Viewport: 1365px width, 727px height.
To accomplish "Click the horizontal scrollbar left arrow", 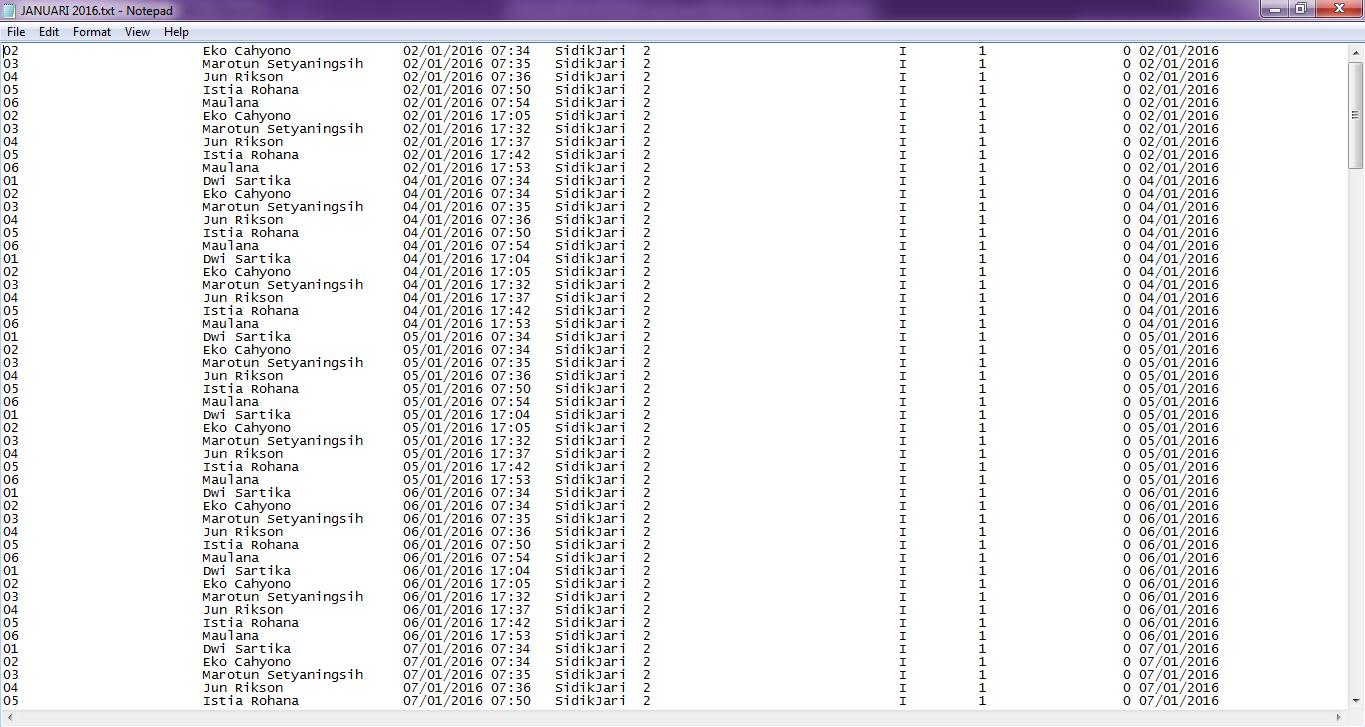I will (x=8, y=718).
